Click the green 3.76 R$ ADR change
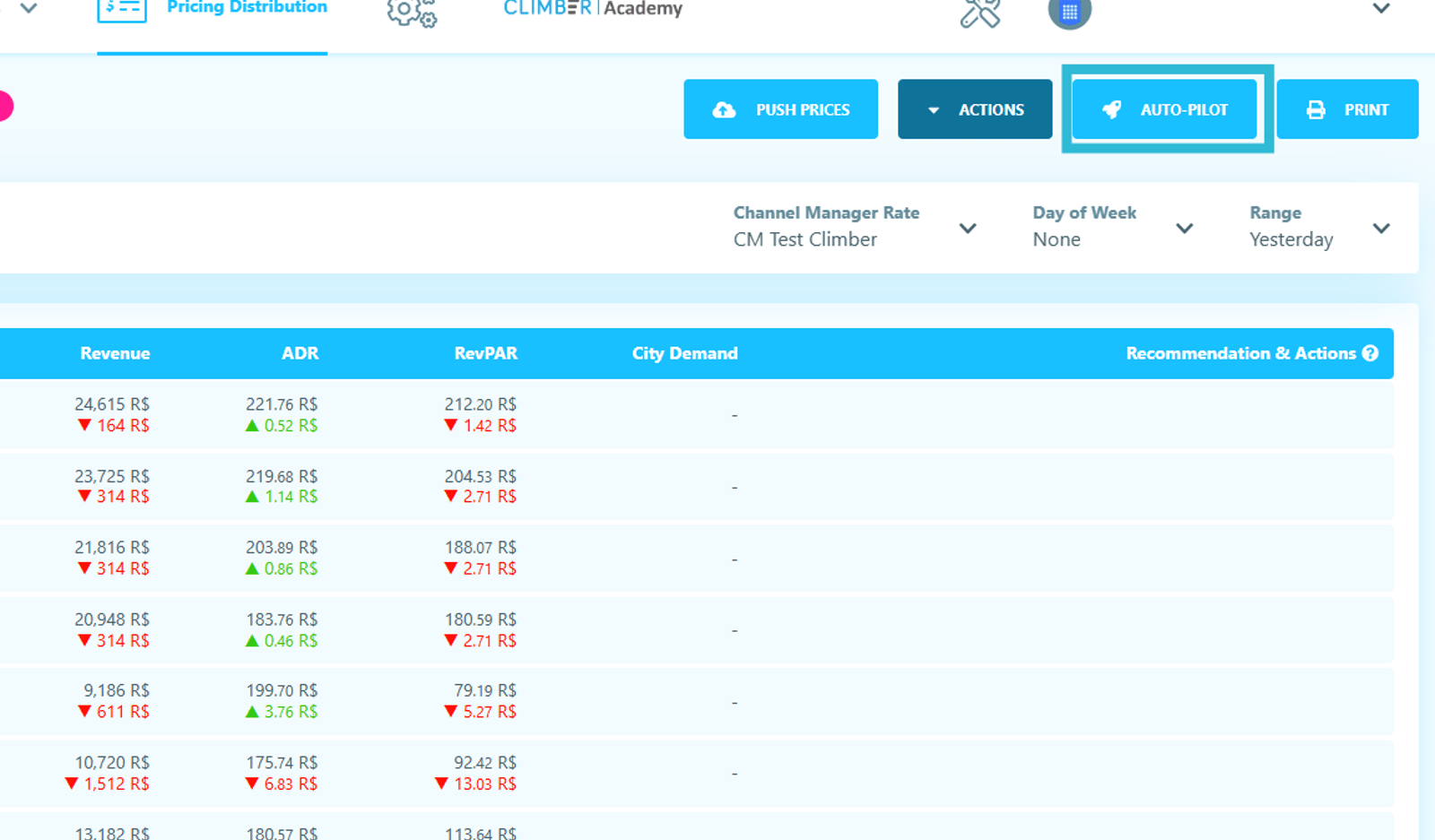Image resolution: width=1435 pixels, height=840 pixels. [282, 712]
